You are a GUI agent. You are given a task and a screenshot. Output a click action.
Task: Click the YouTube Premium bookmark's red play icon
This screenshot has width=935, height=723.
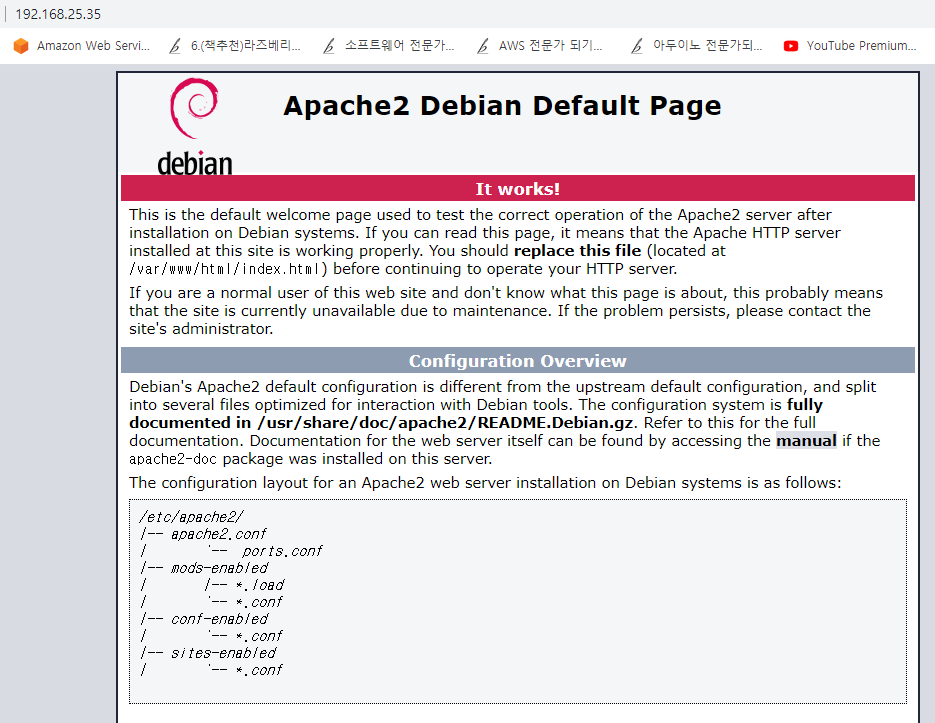pos(790,45)
